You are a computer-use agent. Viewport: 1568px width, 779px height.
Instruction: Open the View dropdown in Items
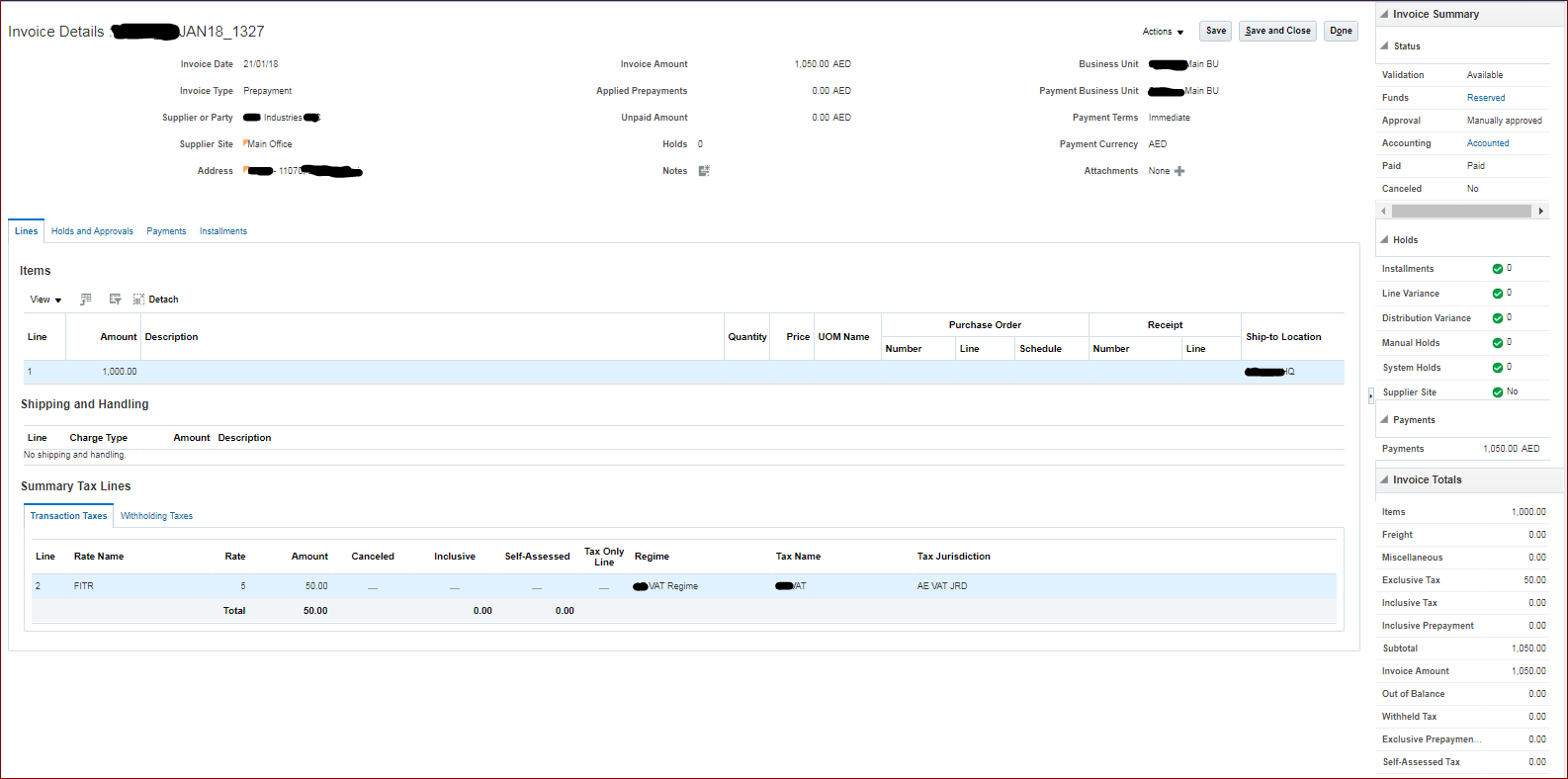click(x=45, y=300)
